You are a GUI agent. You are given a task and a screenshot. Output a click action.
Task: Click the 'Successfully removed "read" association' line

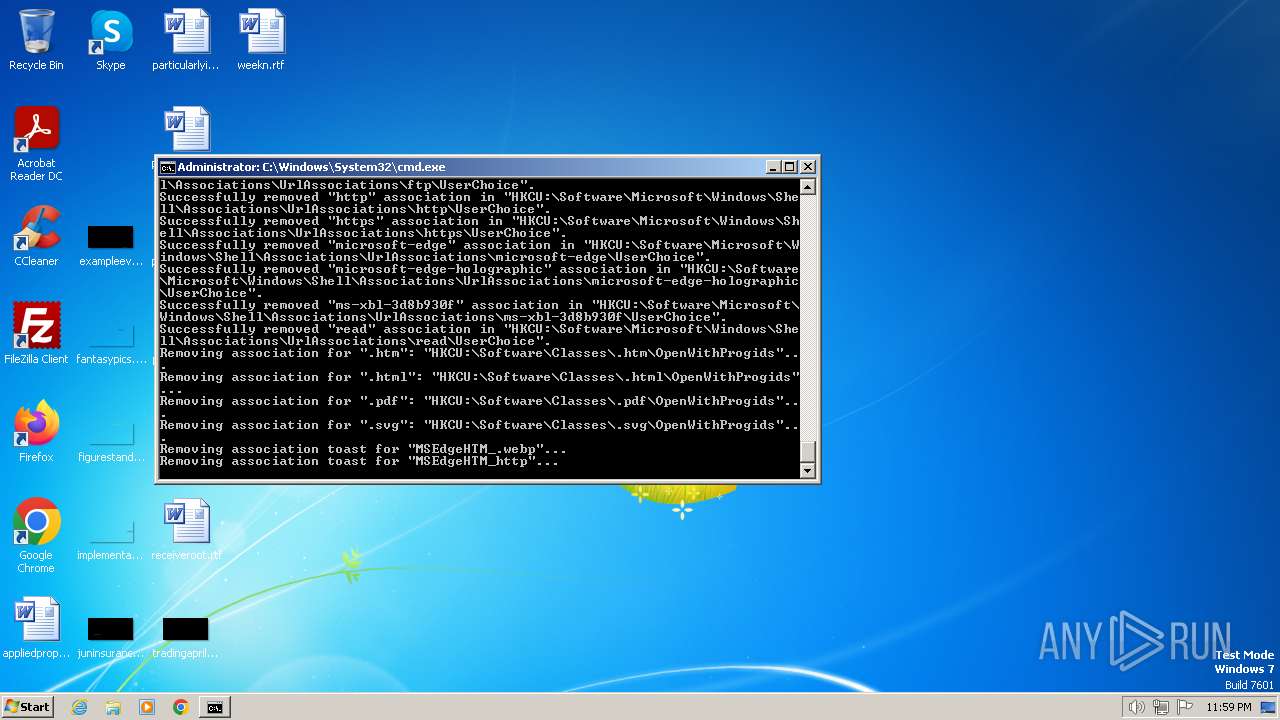pos(479,335)
